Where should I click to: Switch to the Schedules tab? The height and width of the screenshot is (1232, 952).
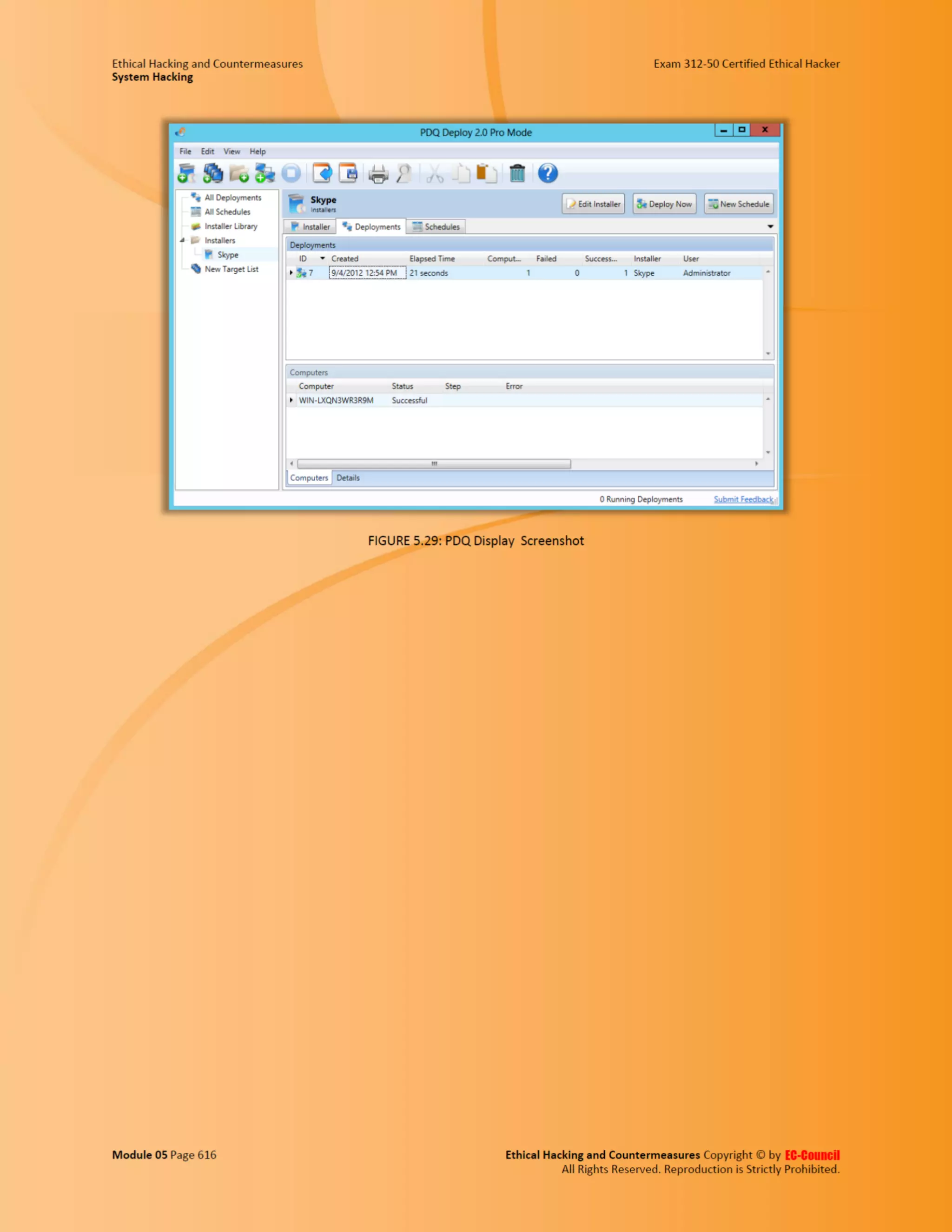pos(436,227)
